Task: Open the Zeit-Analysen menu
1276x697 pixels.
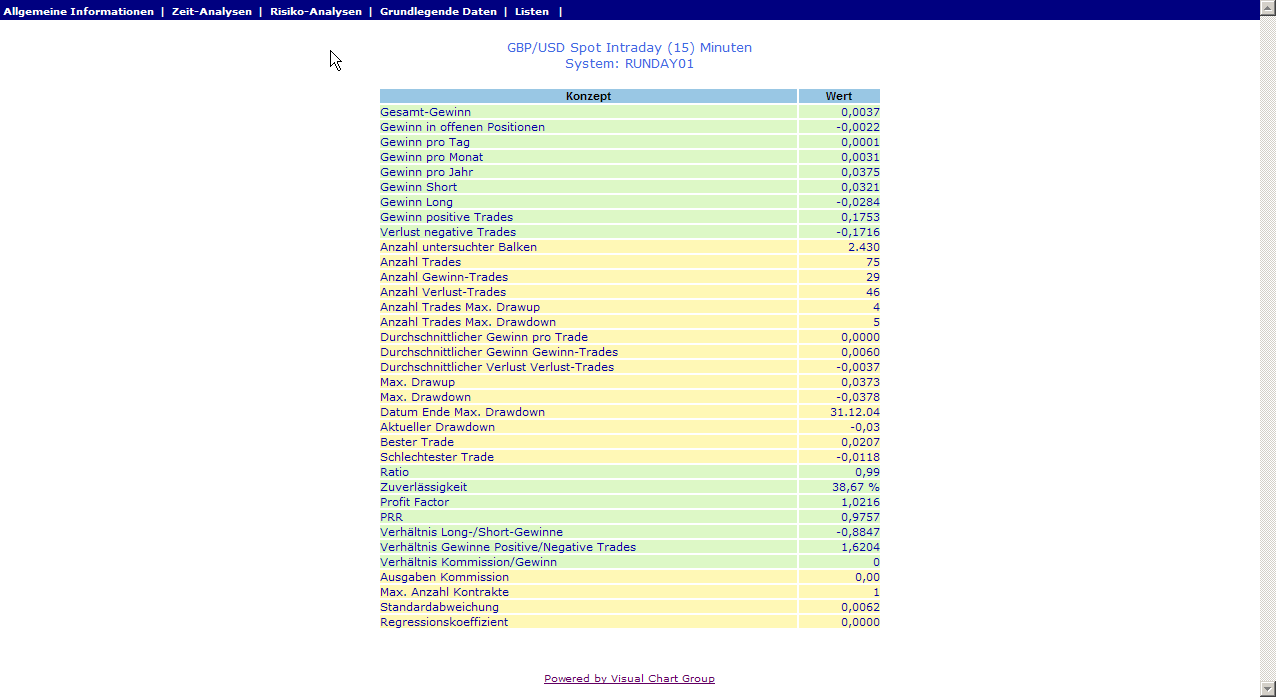Action: pyautogui.click(x=212, y=11)
